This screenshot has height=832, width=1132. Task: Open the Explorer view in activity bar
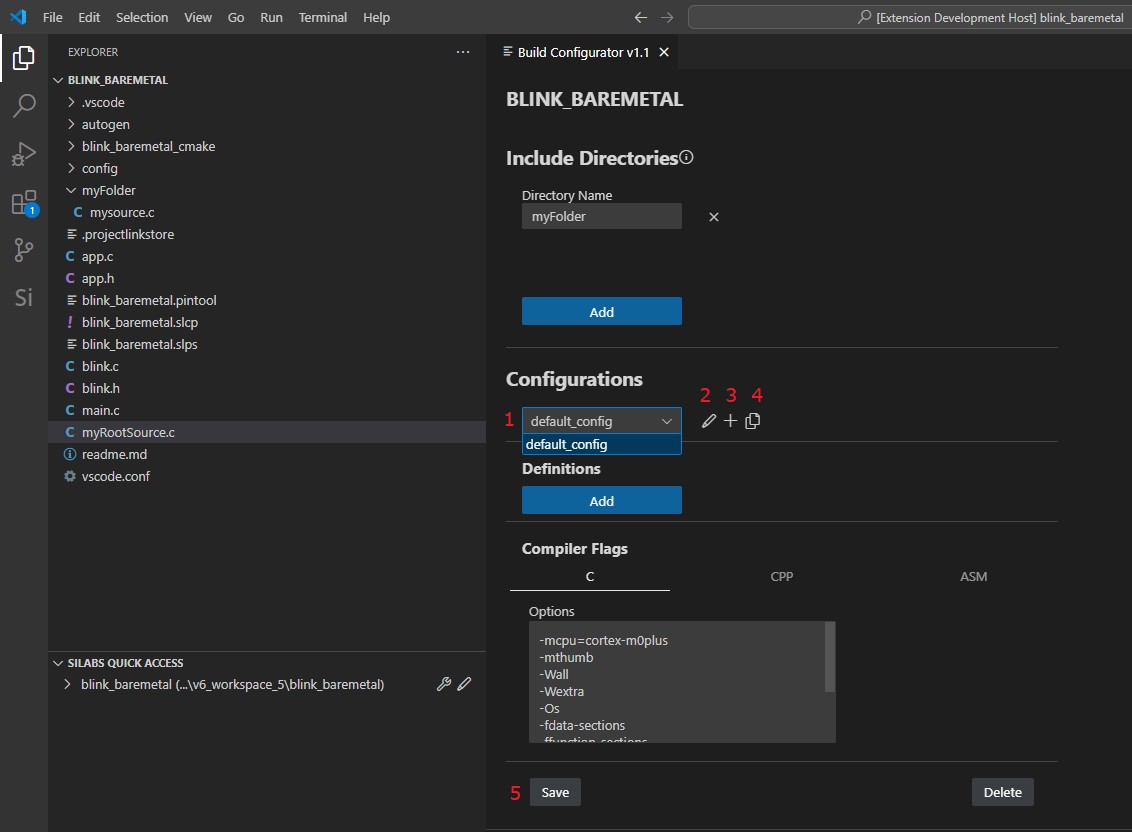tap(23, 58)
